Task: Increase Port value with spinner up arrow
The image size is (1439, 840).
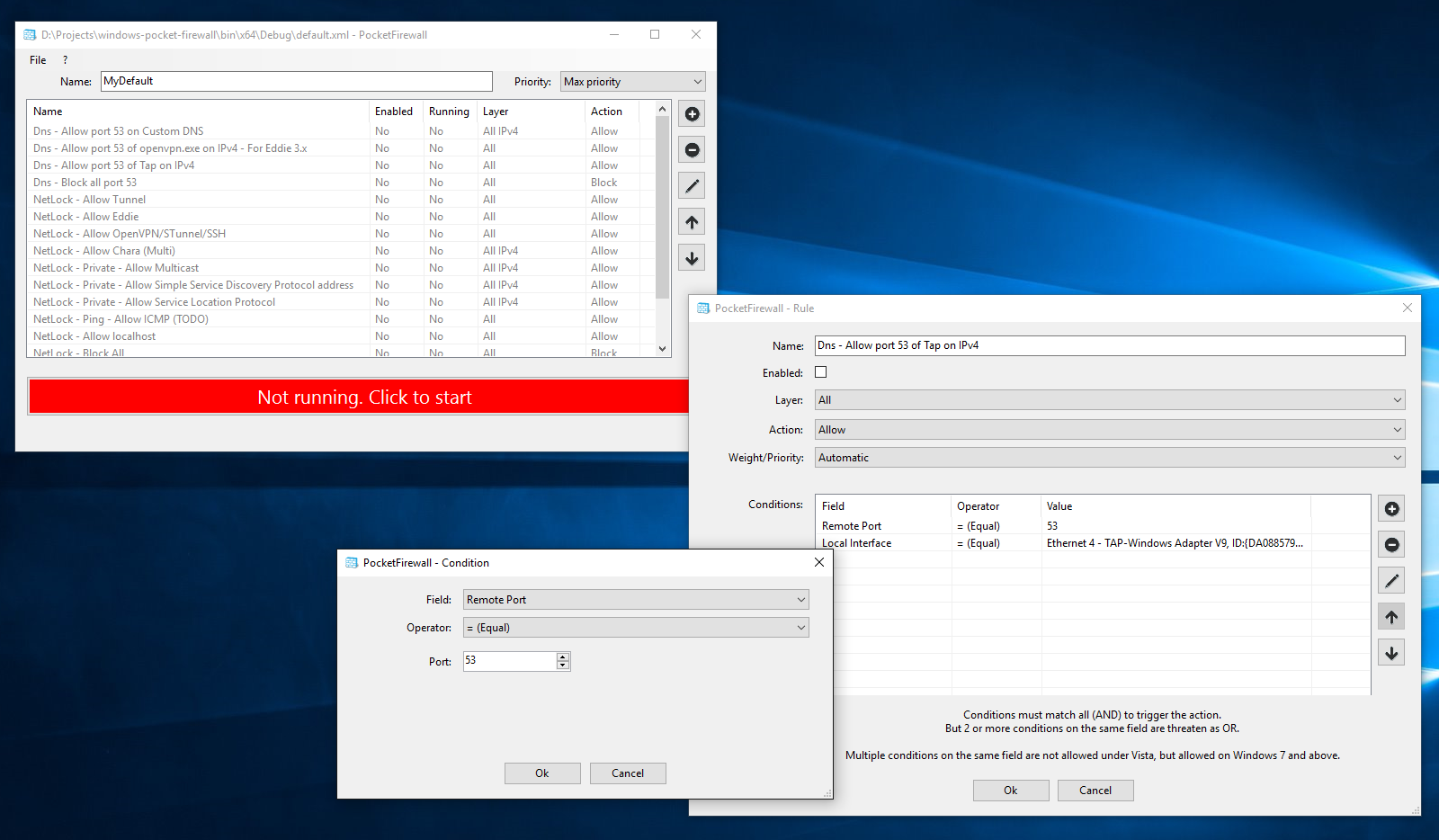Action: coord(563,657)
